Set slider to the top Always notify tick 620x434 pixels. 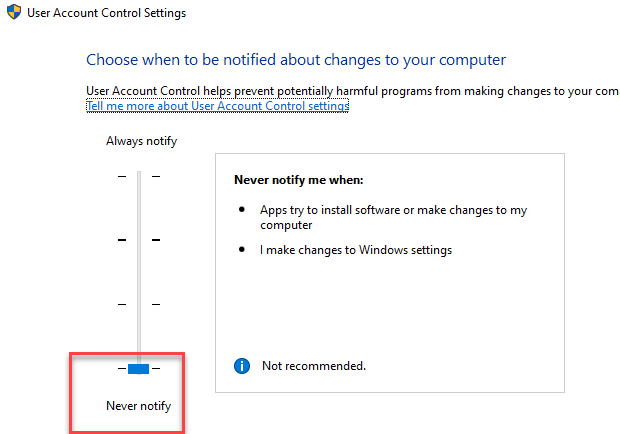139,176
